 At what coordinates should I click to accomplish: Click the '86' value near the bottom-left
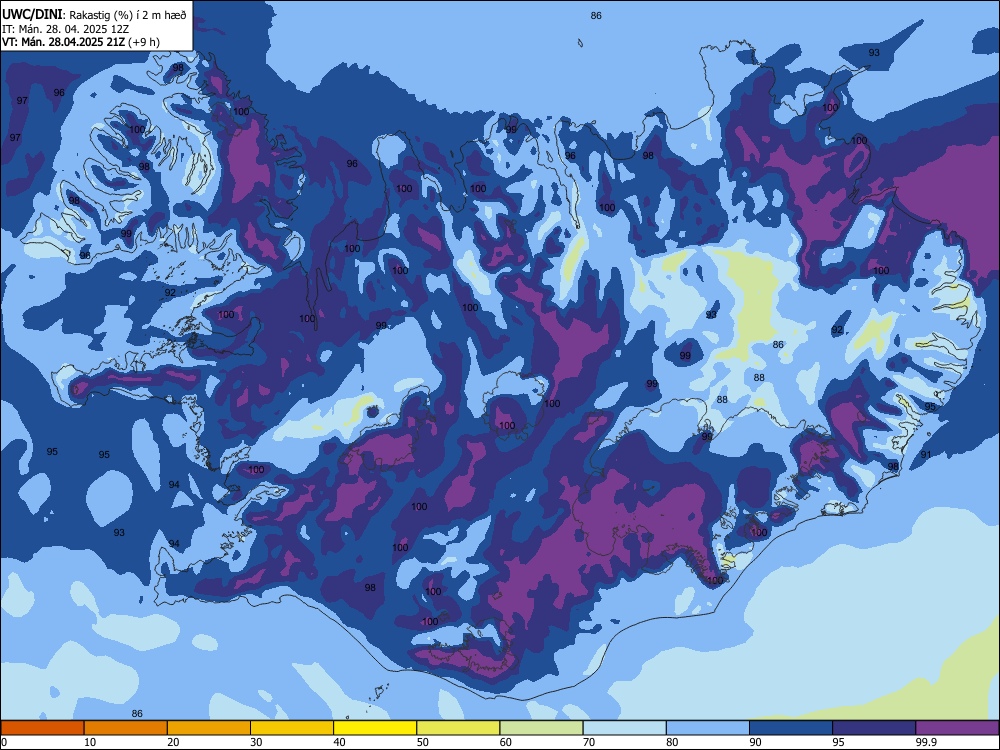137,714
